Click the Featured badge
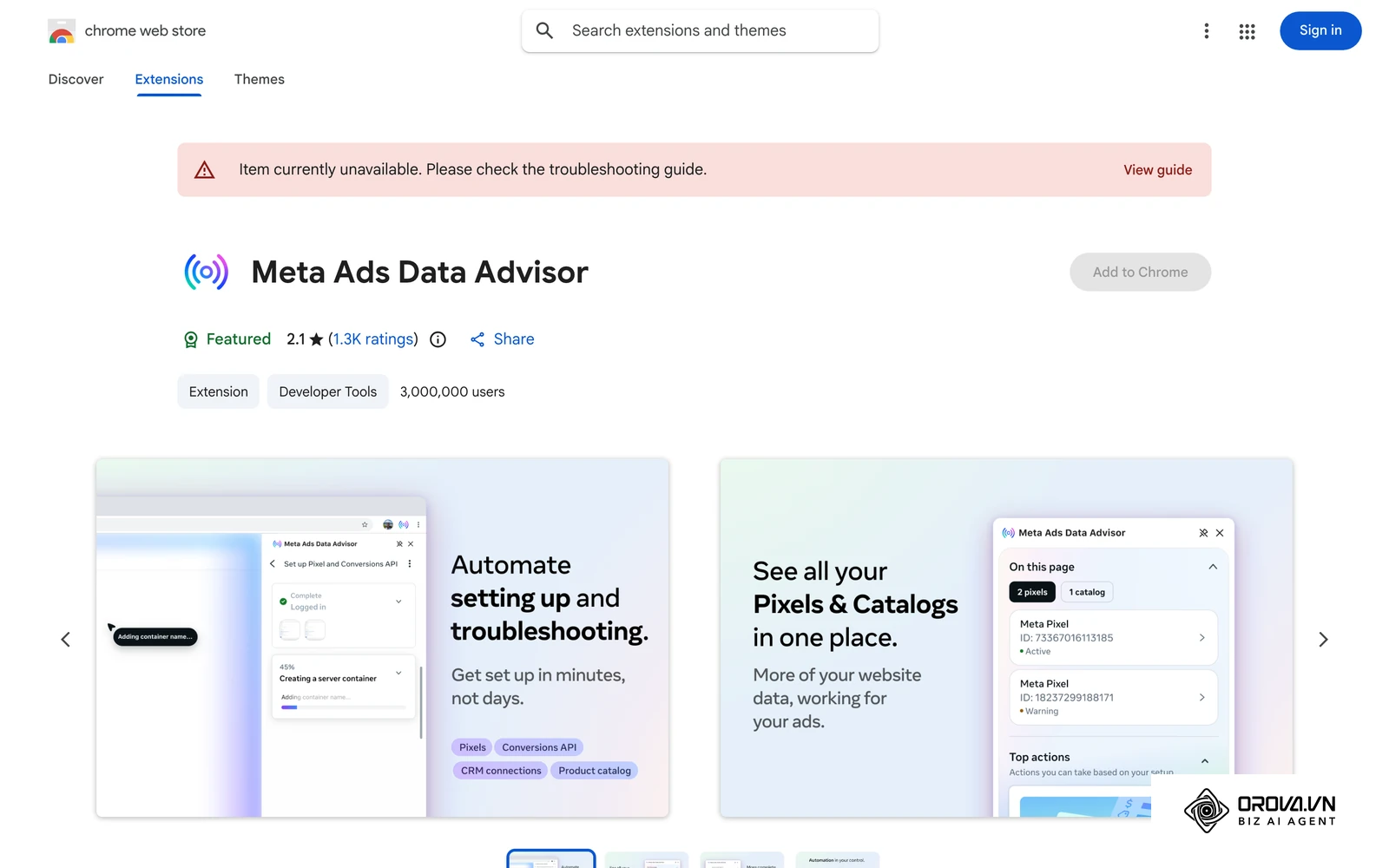Viewport: 1389px width, 868px height. click(x=227, y=339)
